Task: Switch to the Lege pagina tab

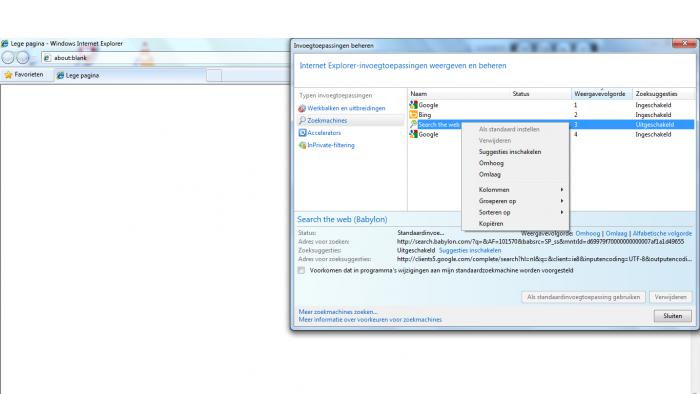Action: [x=129, y=75]
